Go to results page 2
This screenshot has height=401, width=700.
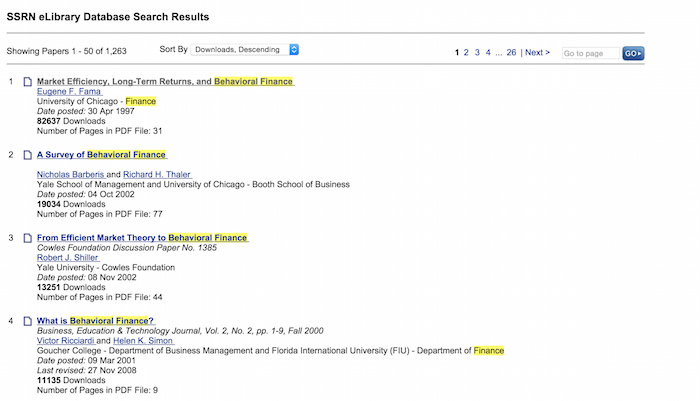click(x=466, y=52)
